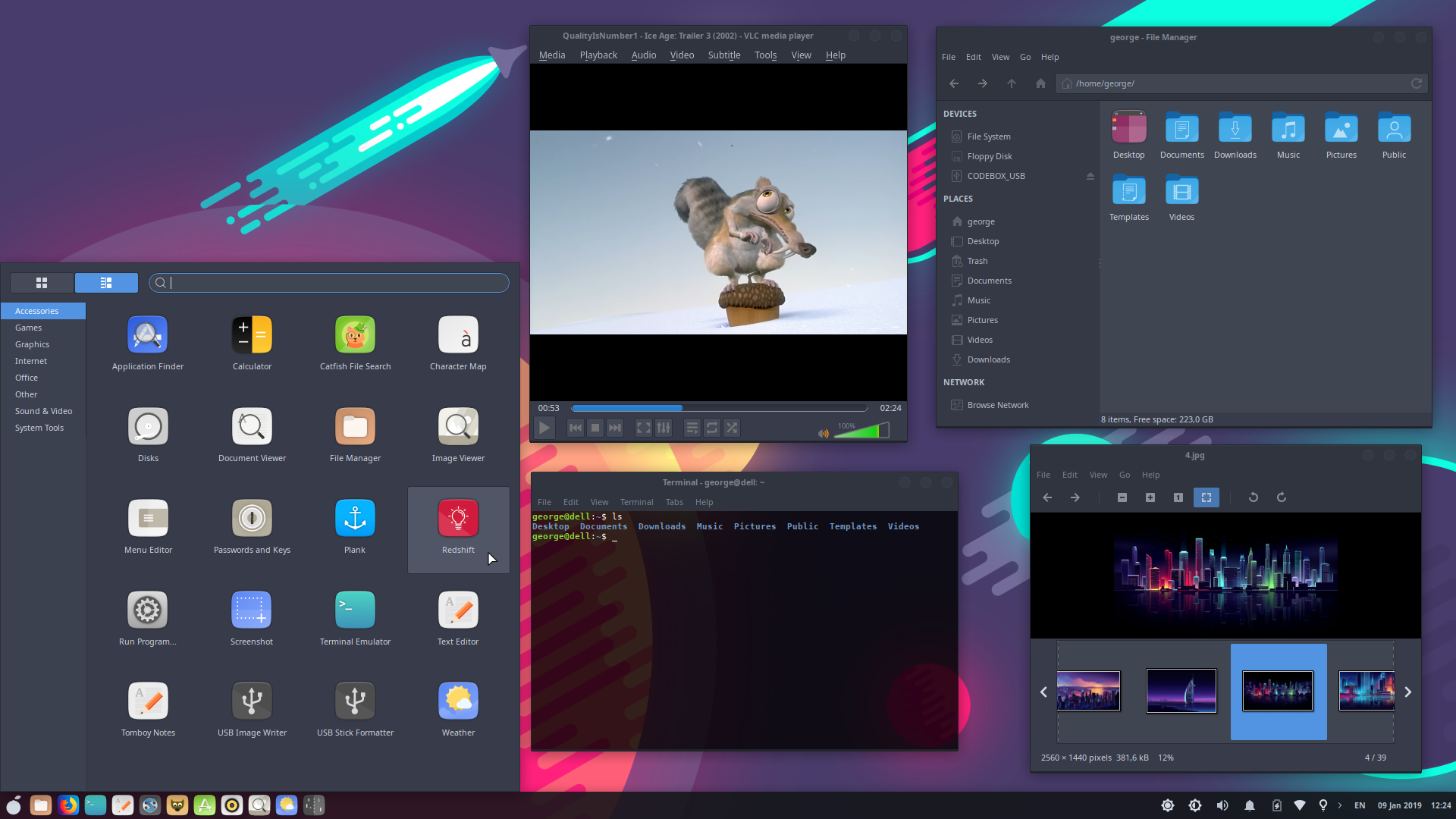This screenshot has width=1456, height=819.
Task: Go to the home folder in File Manager
Action: (1040, 83)
